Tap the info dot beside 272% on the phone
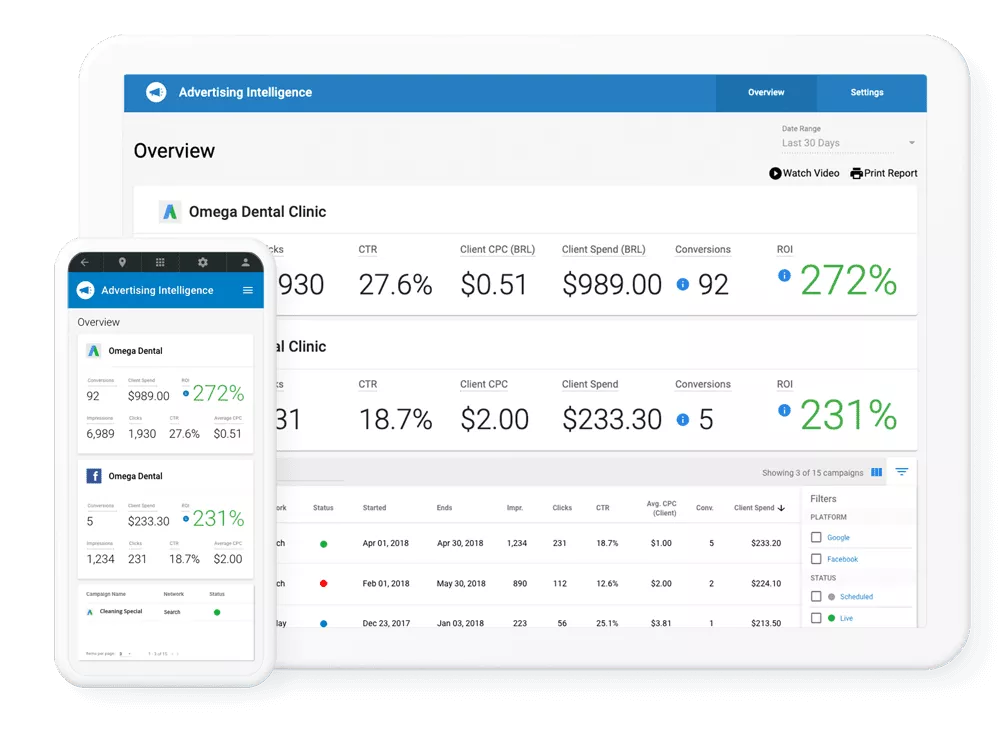 coord(186,394)
